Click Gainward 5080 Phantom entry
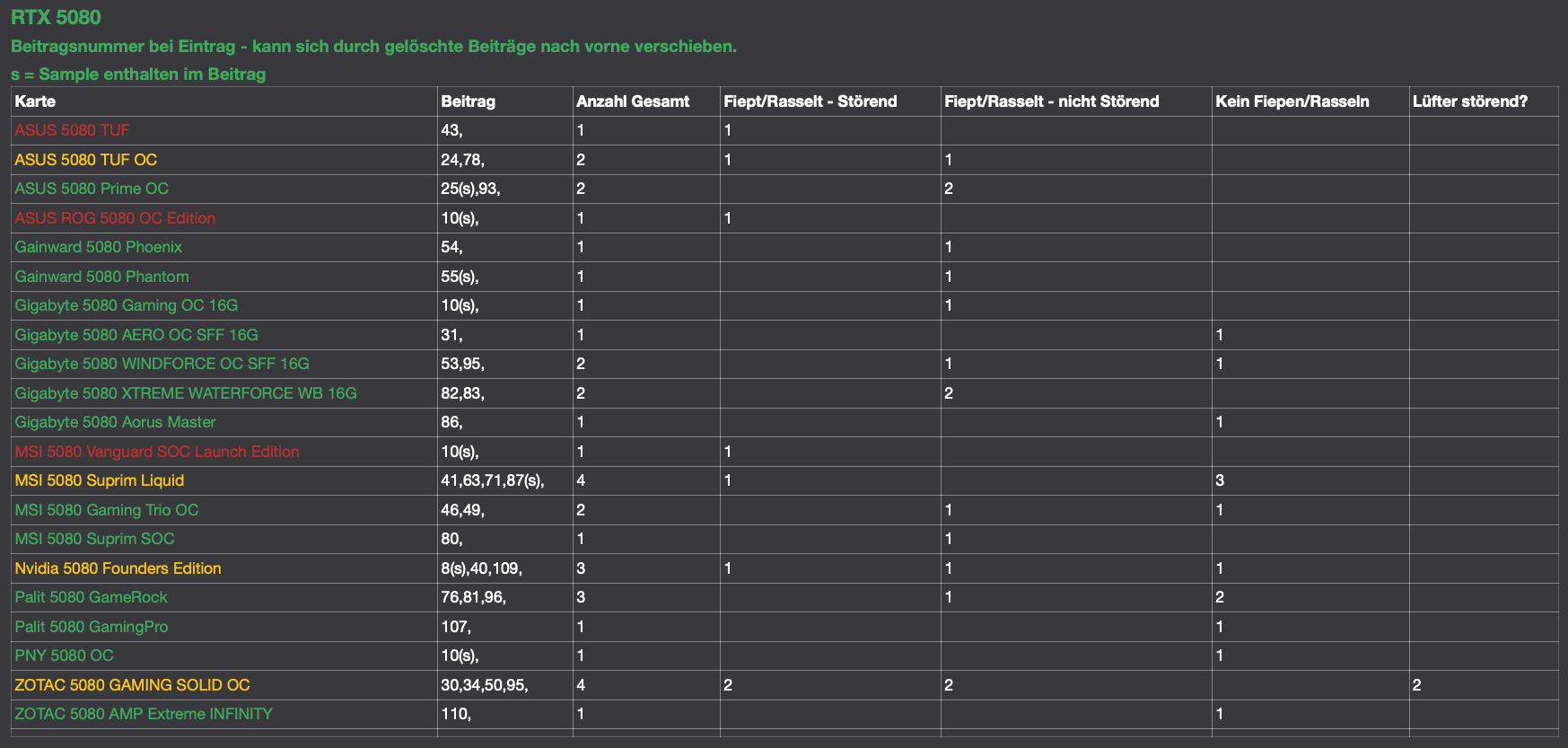 pyautogui.click(x=101, y=277)
